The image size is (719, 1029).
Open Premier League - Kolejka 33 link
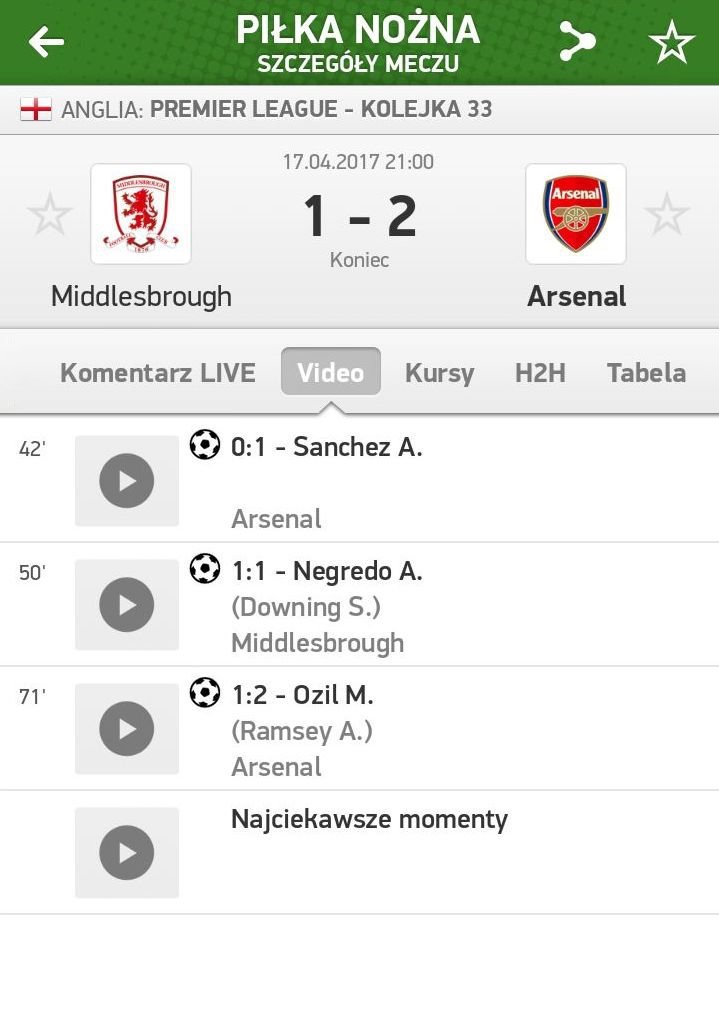(321, 109)
